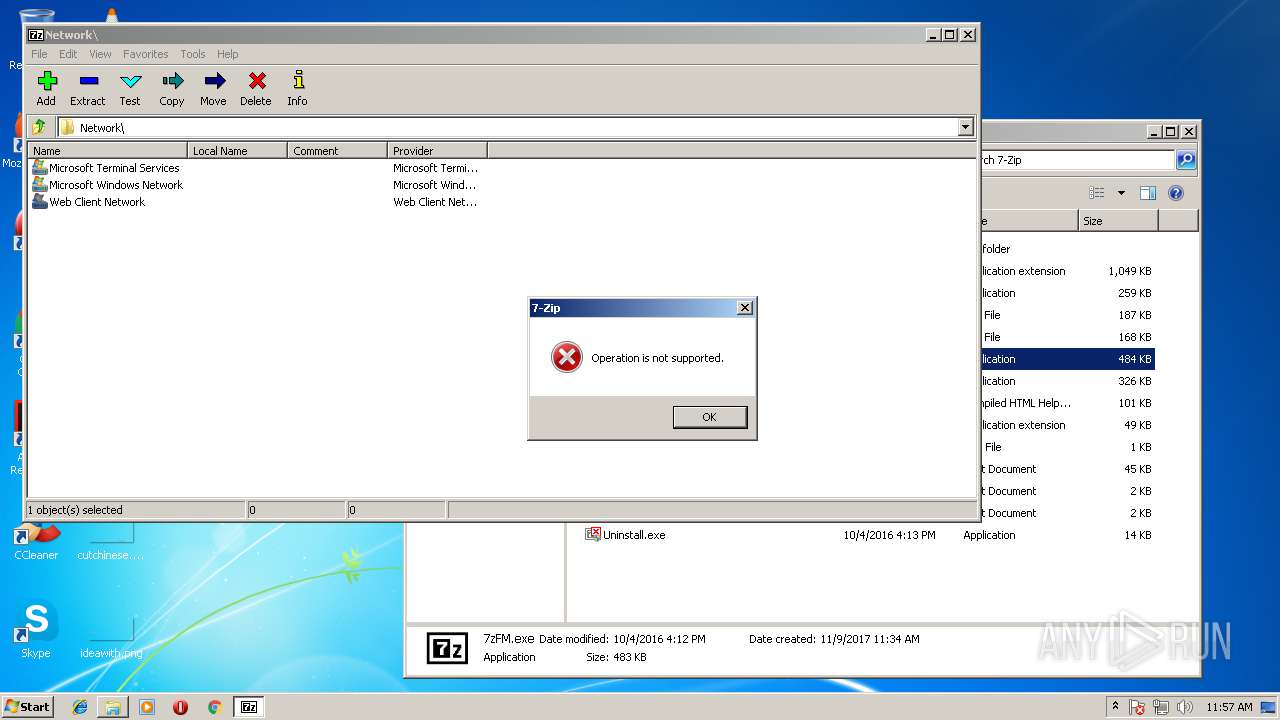Show hidden tray icons arrow
Image resolution: width=1280 pixels, height=720 pixels.
(x=1115, y=707)
